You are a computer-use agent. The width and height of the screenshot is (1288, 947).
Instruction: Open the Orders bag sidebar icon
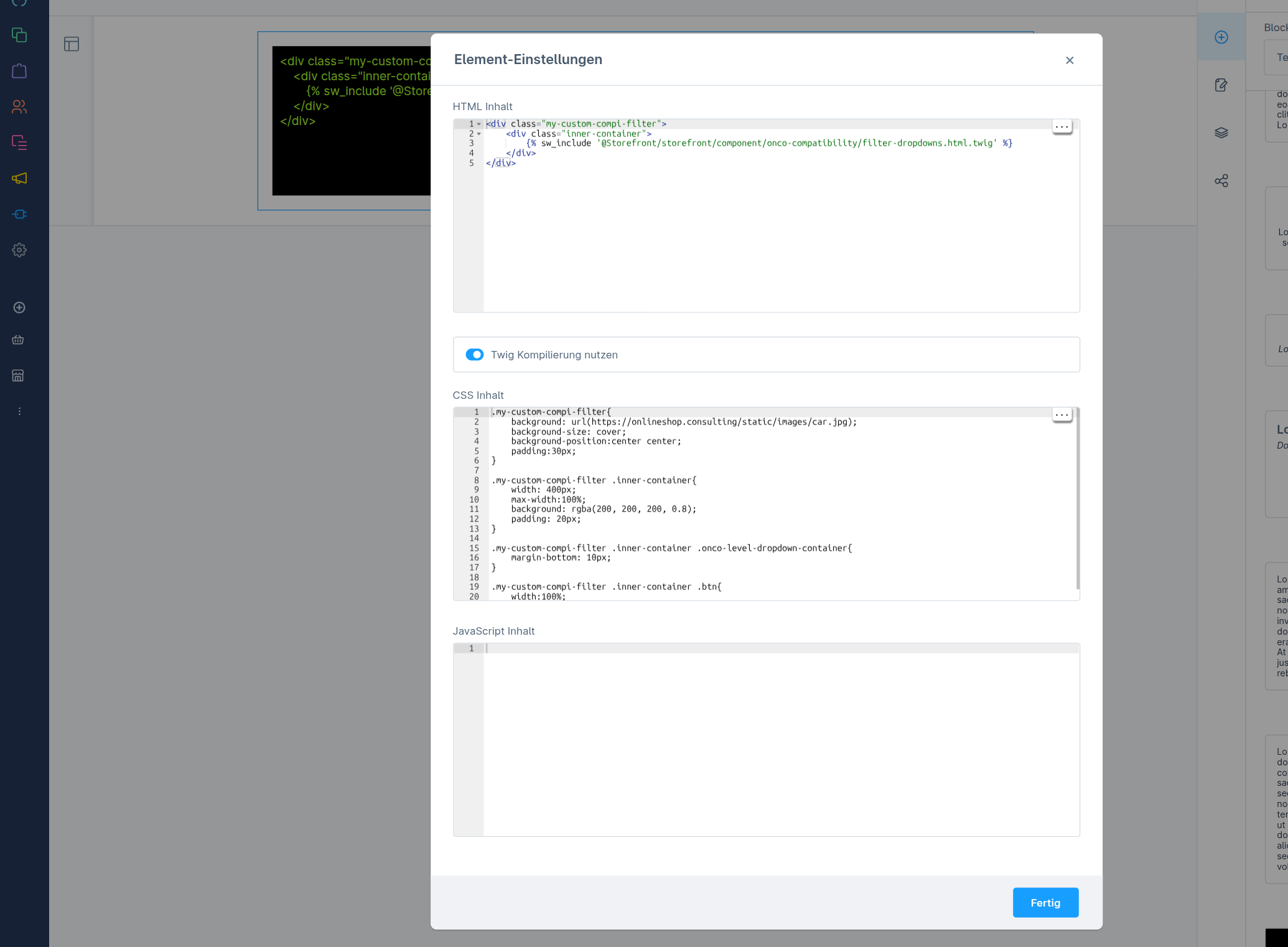click(19, 70)
